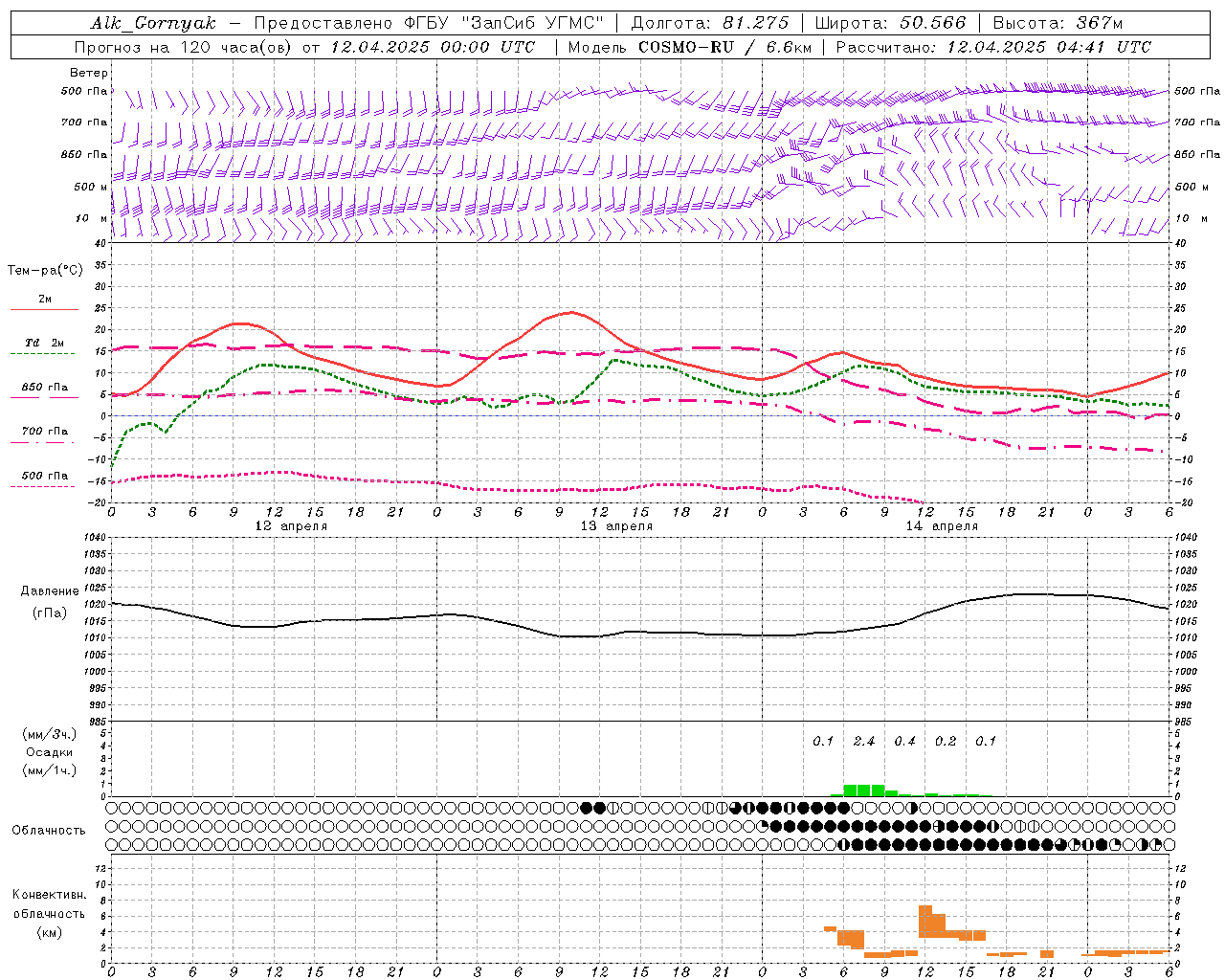The width and height of the screenshot is (1225, 980).
Task: Click the model label COSMO-RU / 6.6км
Action: point(725,47)
